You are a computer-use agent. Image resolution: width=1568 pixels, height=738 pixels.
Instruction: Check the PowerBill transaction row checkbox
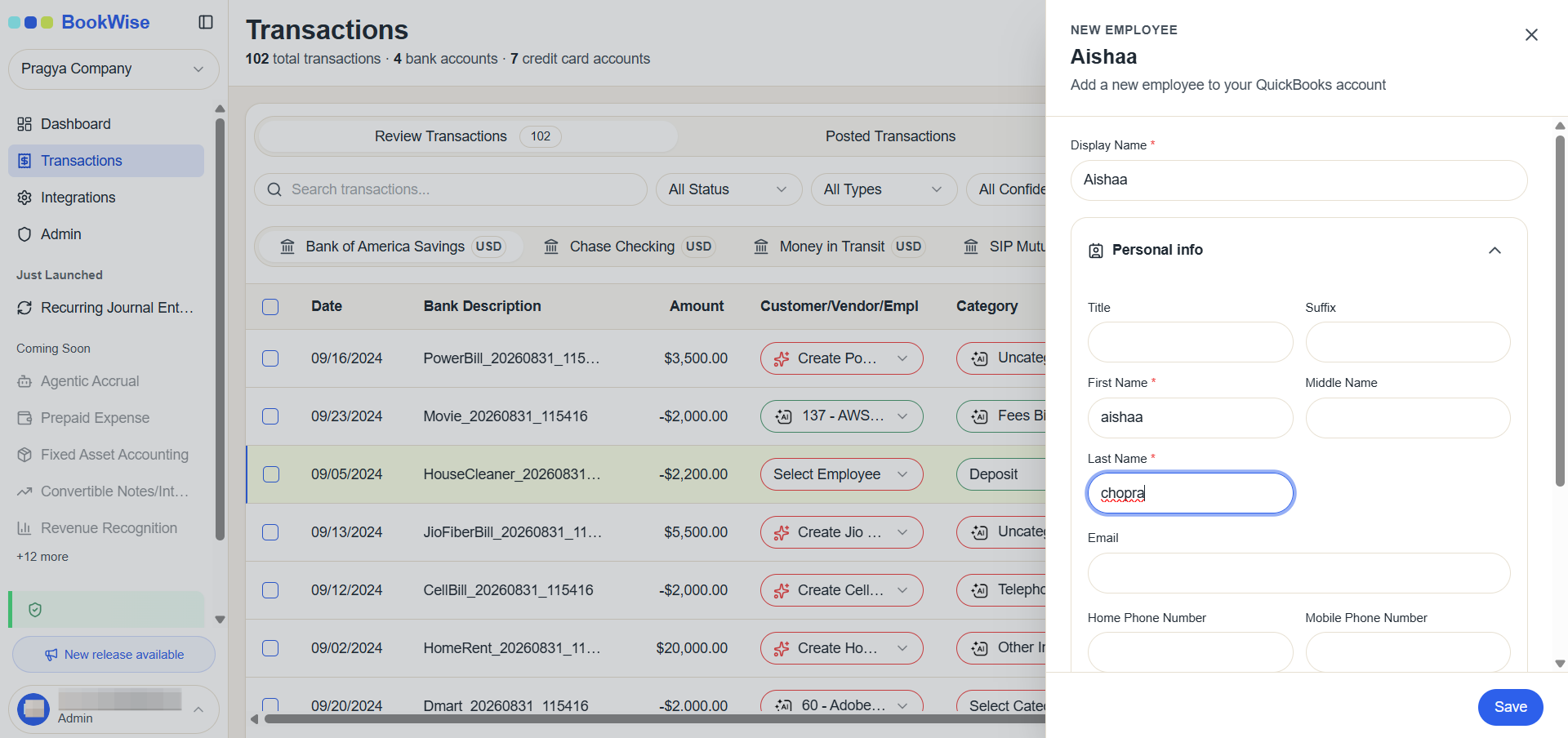point(270,358)
